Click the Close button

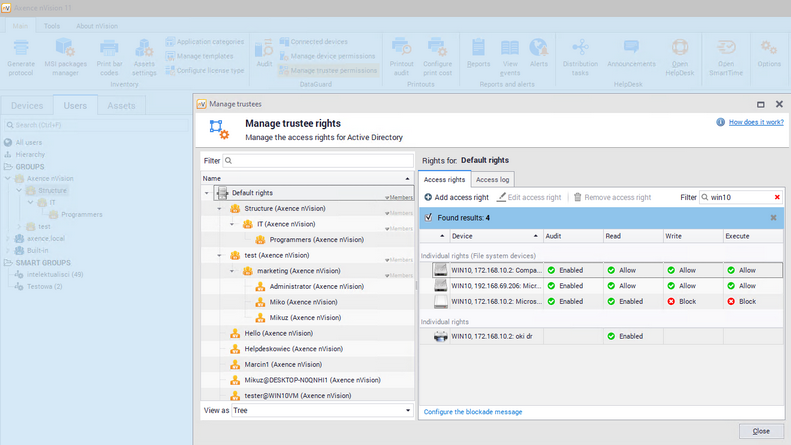(761, 431)
